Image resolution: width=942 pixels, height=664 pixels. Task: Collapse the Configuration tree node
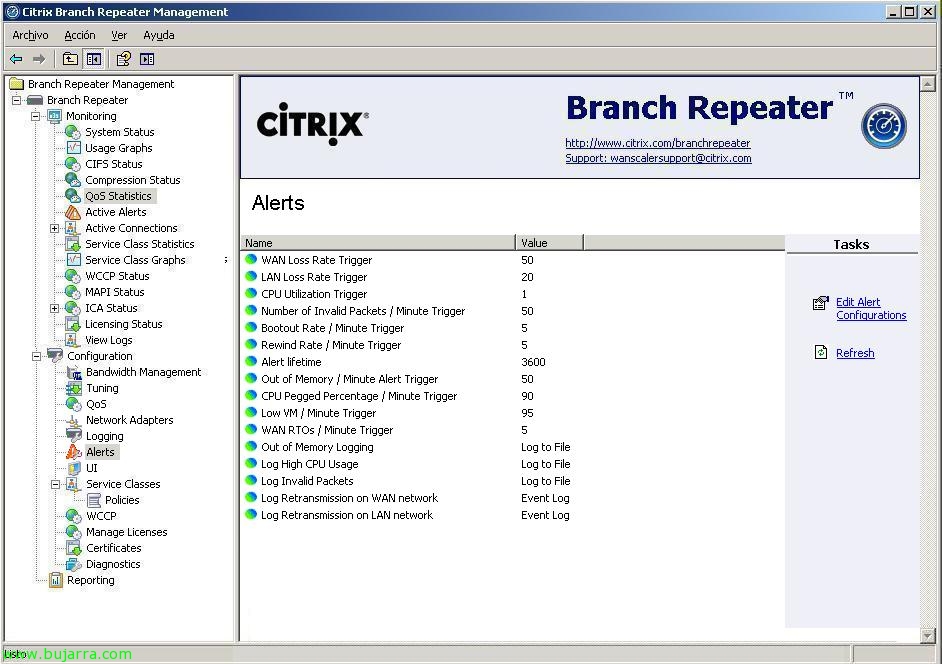pyautogui.click(x=36, y=356)
